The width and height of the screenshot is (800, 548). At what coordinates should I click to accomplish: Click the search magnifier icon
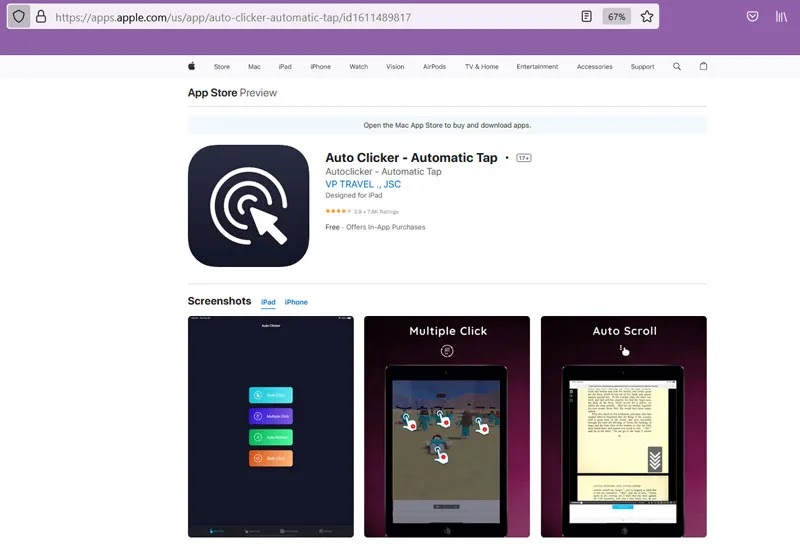(x=677, y=66)
